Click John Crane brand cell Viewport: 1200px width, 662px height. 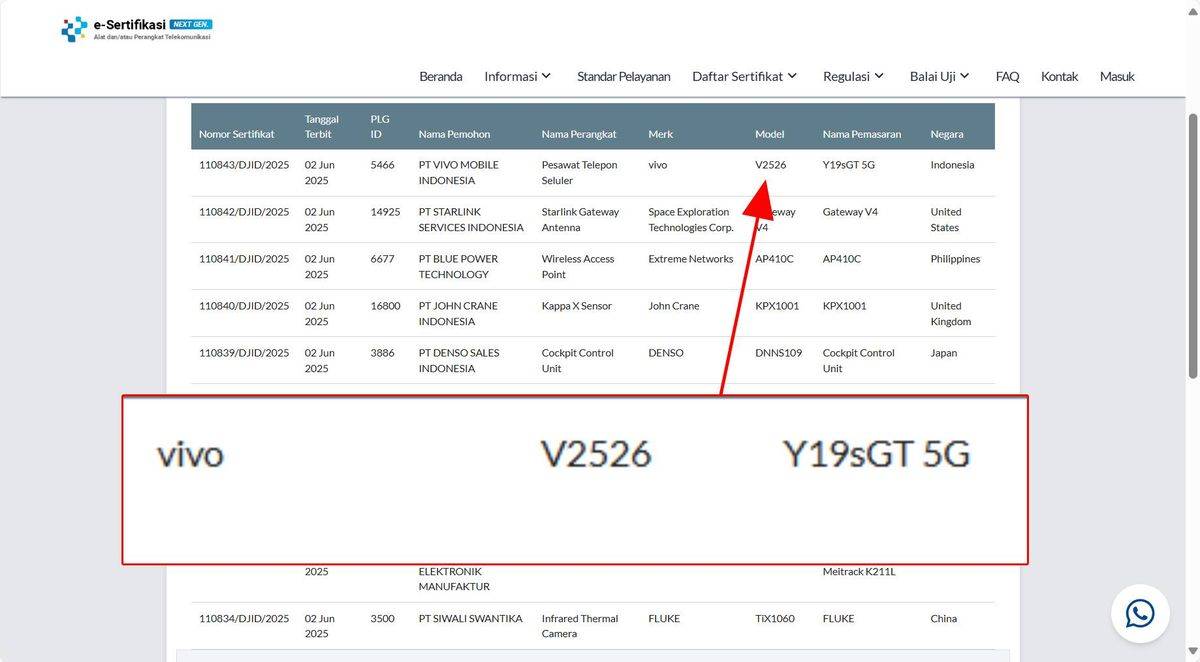point(674,306)
